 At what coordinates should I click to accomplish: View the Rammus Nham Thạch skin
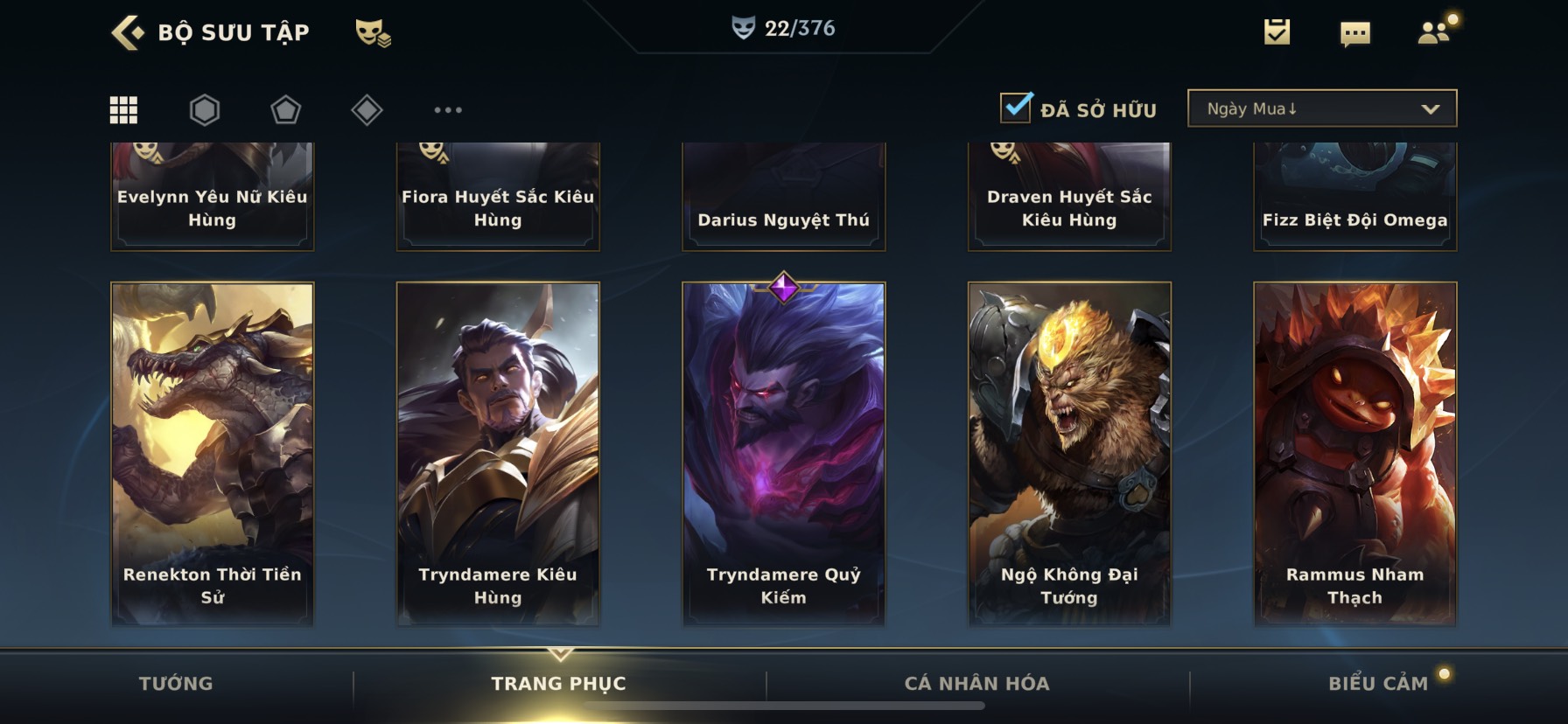(x=1355, y=453)
